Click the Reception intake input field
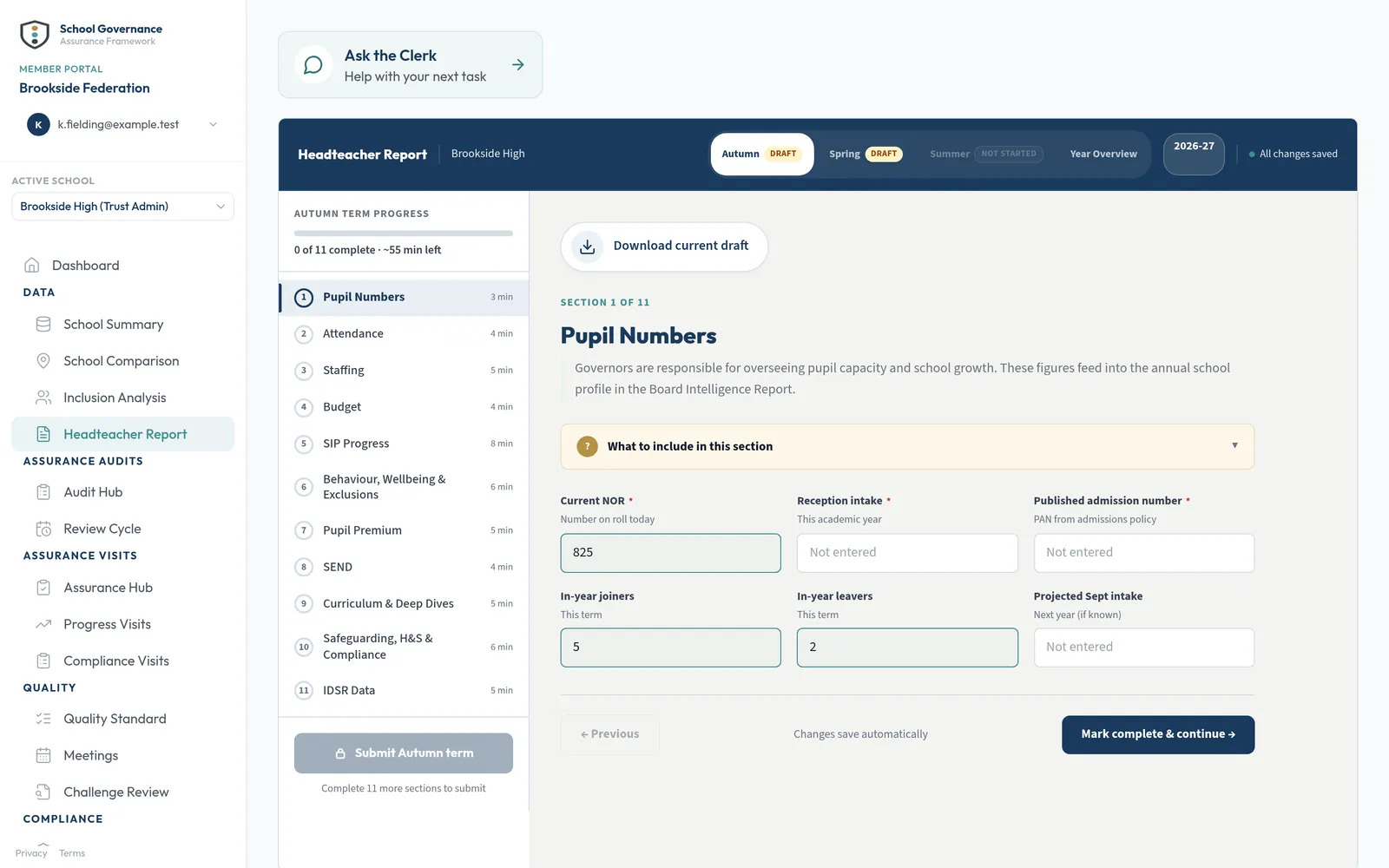 [x=907, y=553]
